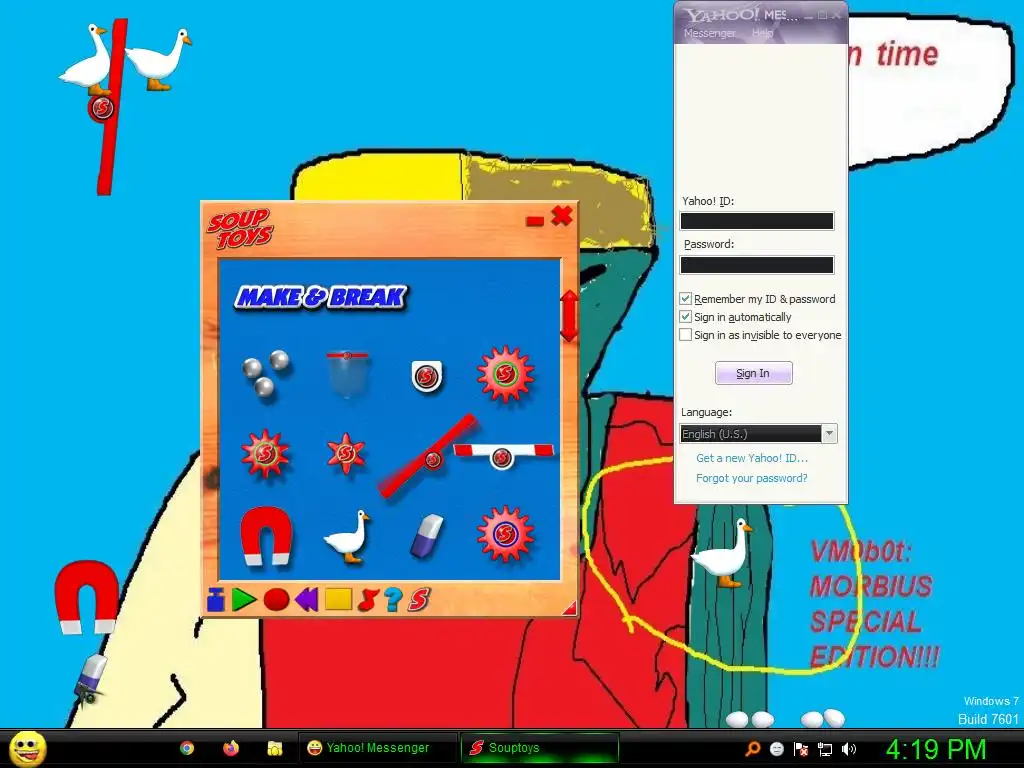
Task: Click the yellow stop square in Souptoys
Action: (x=338, y=600)
